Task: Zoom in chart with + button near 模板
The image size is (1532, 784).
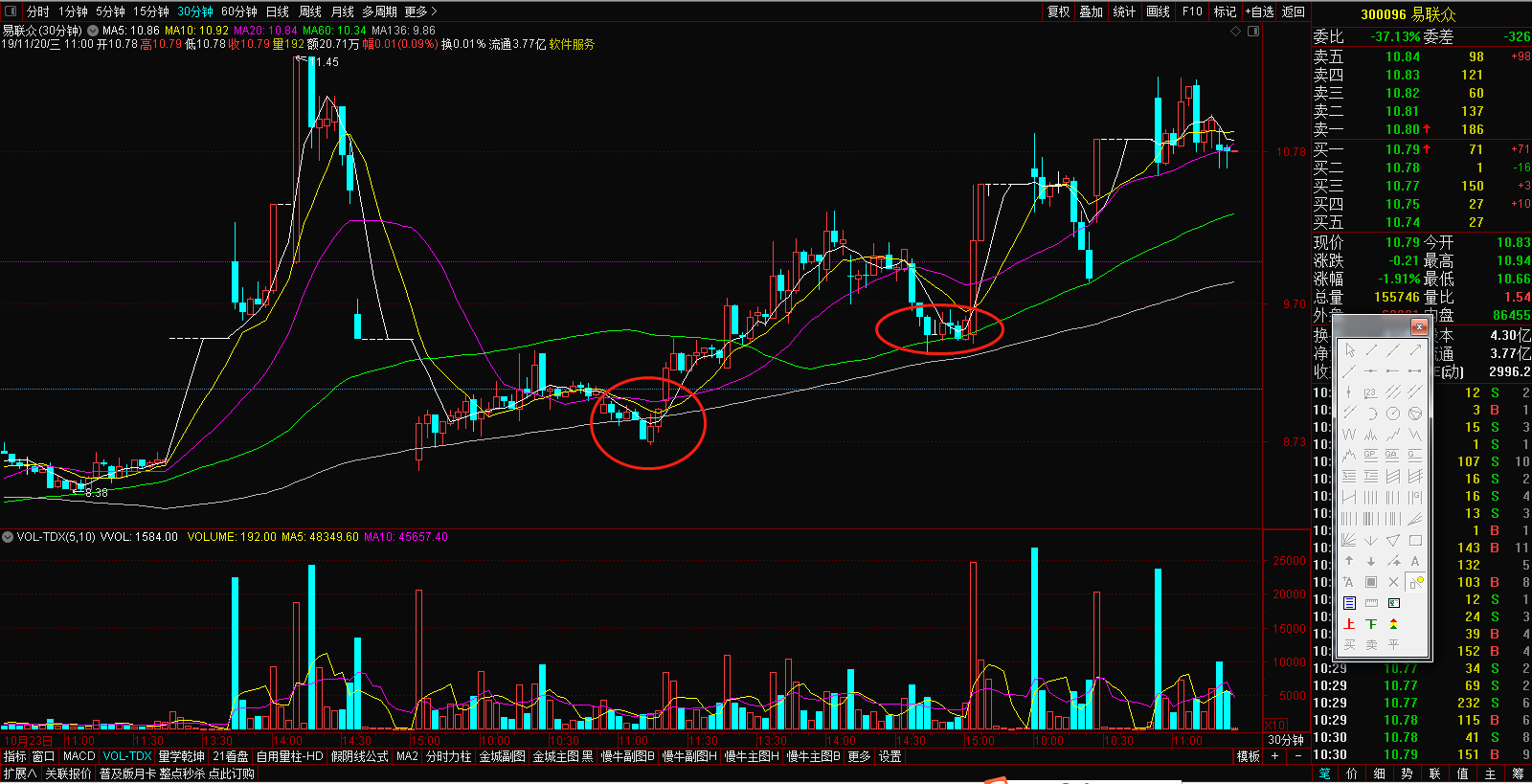Action: [x=1274, y=756]
